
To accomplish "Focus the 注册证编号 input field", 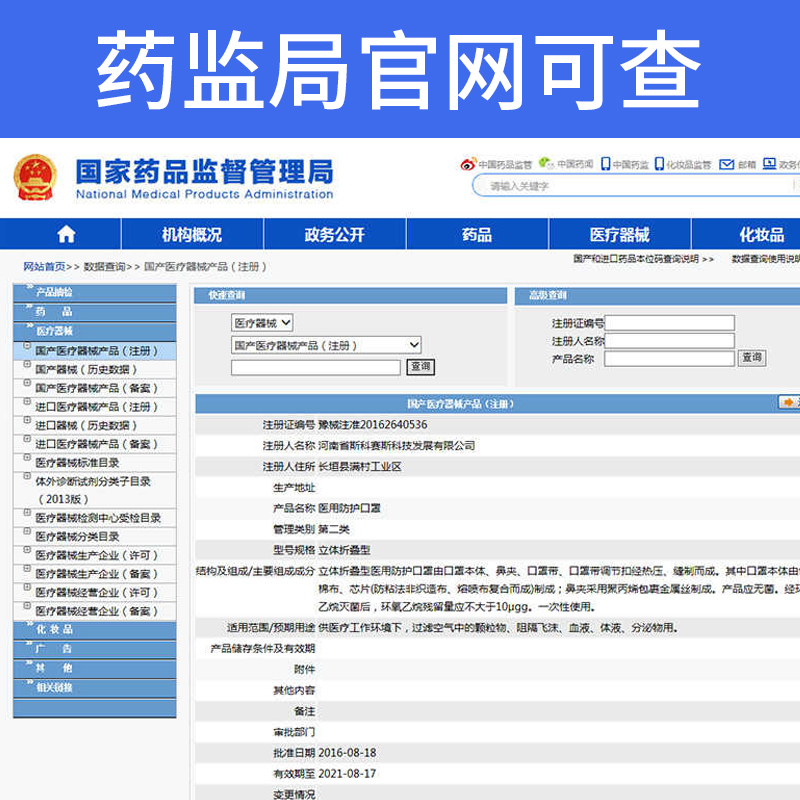I will point(669,323).
